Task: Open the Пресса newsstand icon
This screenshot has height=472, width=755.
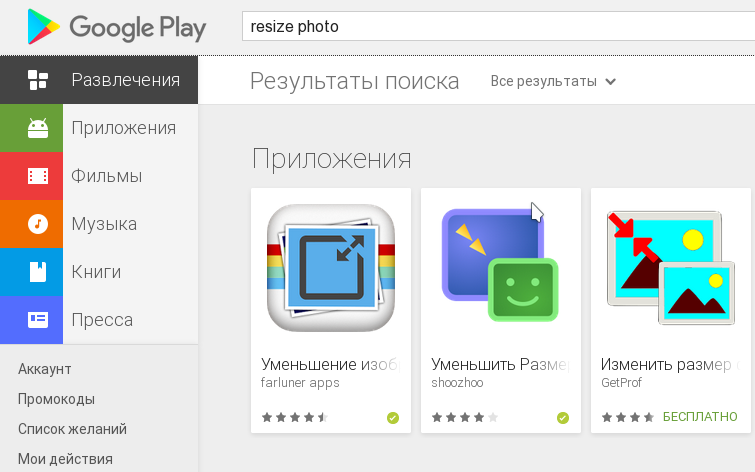Action: tap(38, 320)
